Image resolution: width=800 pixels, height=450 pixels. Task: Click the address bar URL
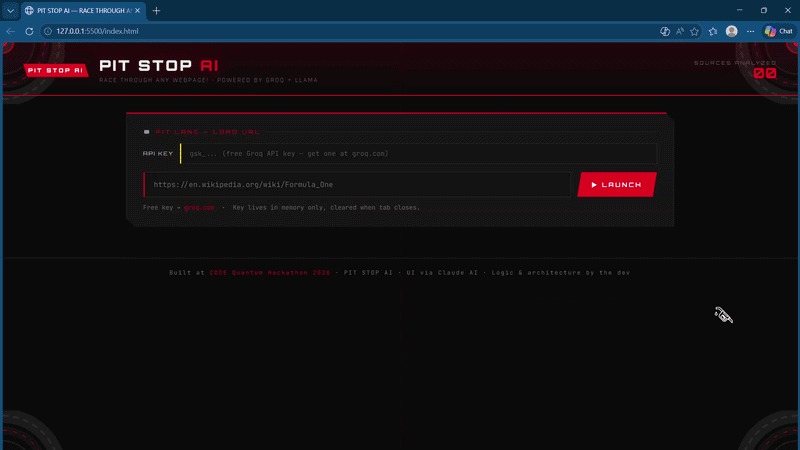point(97,31)
